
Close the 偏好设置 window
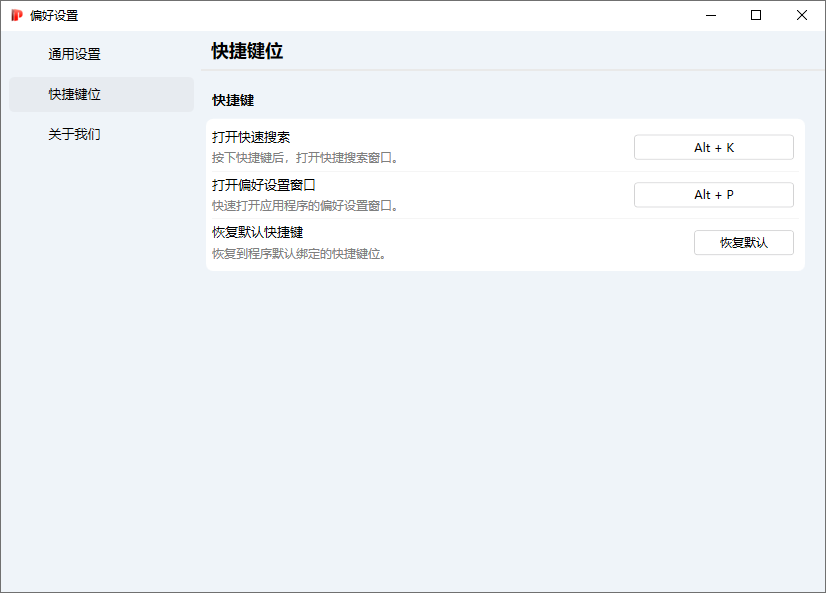pyautogui.click(x=802, y=15)
